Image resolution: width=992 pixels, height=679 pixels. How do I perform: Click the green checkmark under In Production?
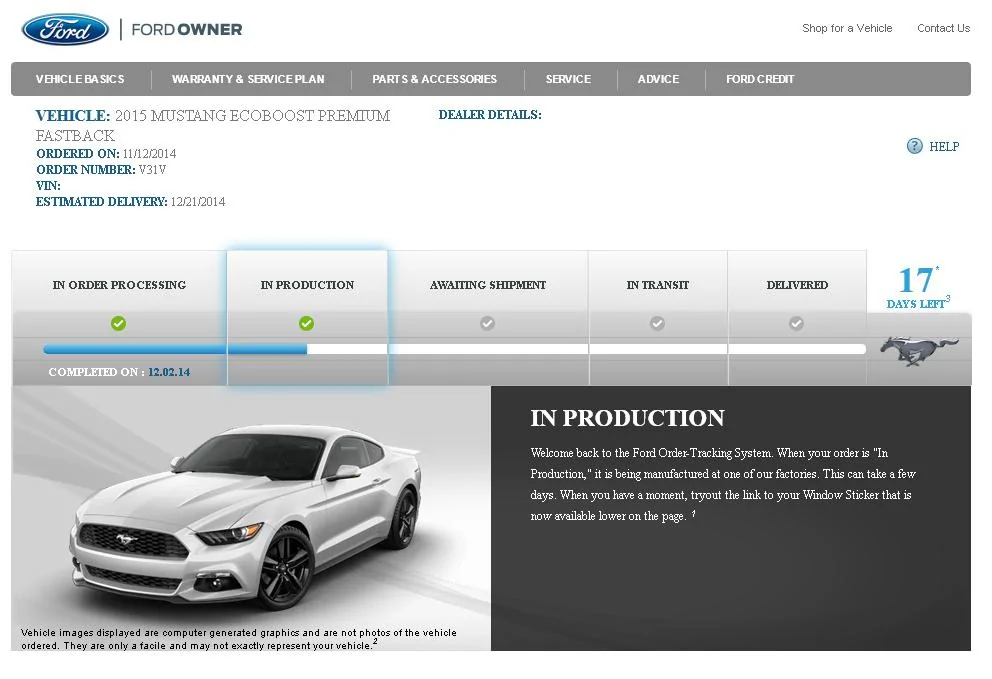pos(306,323)
